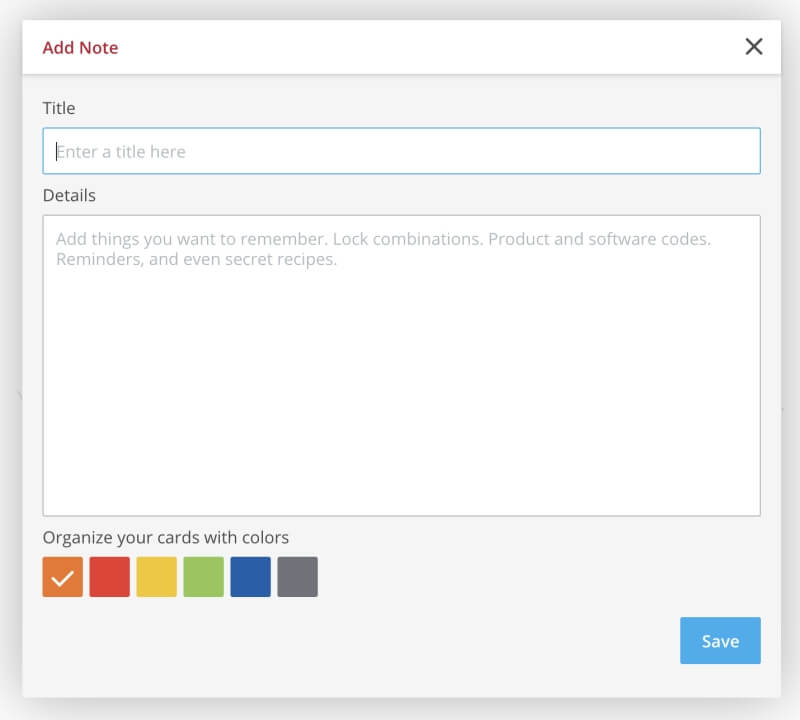Click 'Enter a title here' placeholder
Viewport: 800px width, 720px height.
tap(121, 152)
